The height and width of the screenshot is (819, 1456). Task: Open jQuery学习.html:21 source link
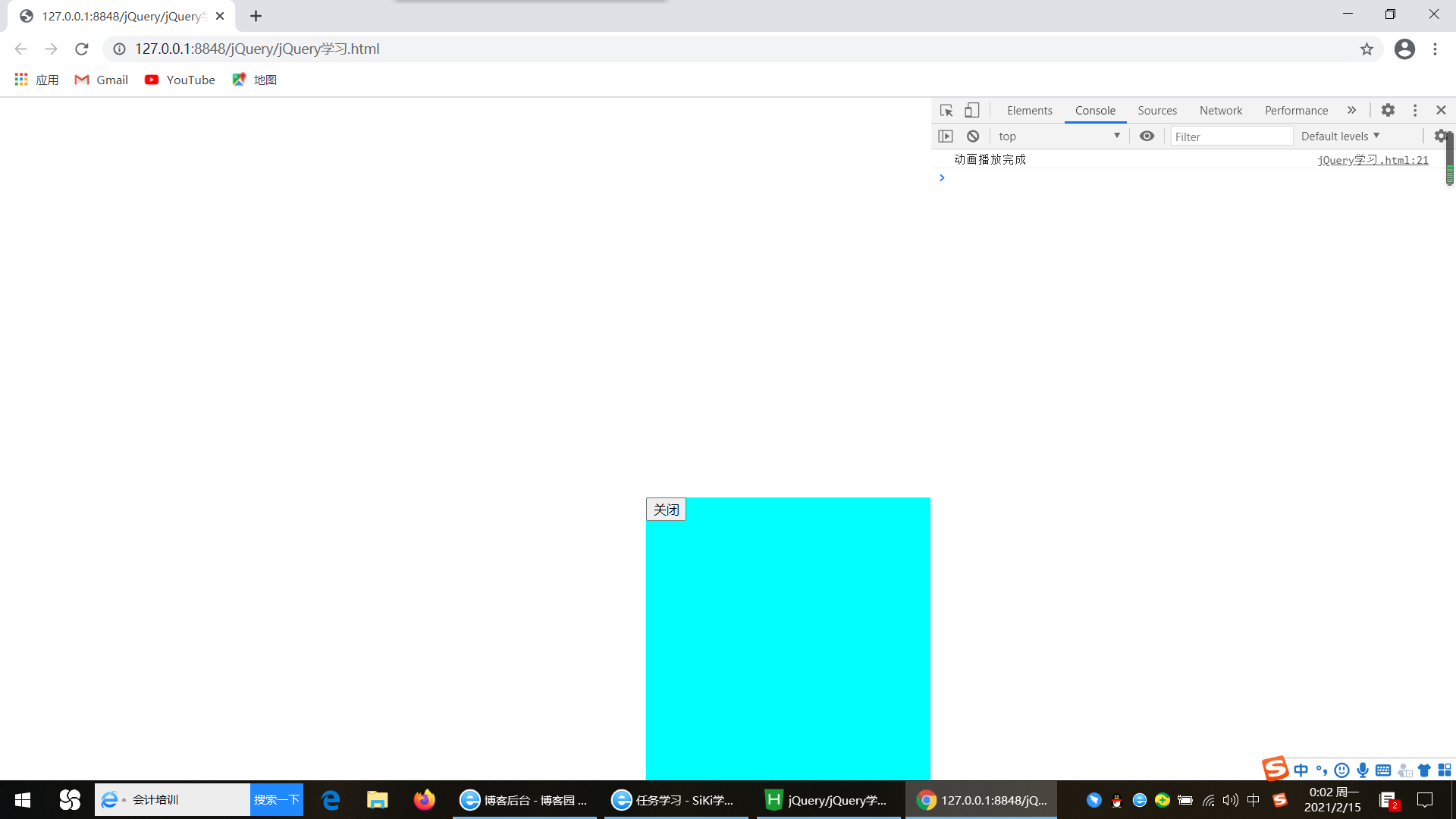(x=1373, y=160)
